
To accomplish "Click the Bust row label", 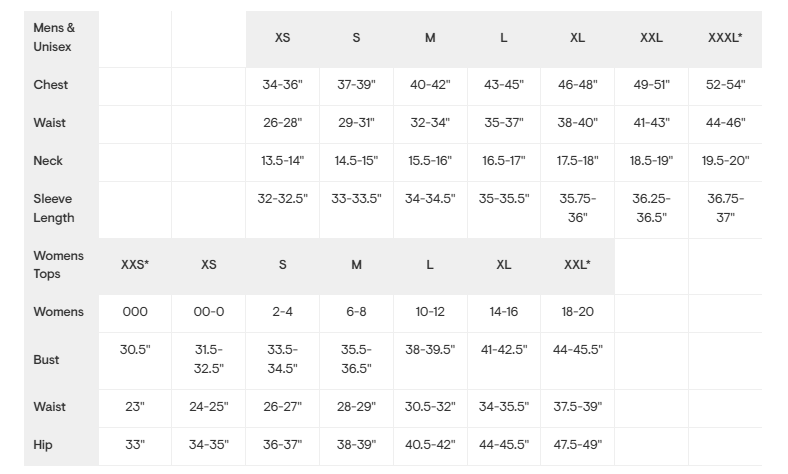I will click(x=46, y=360).
